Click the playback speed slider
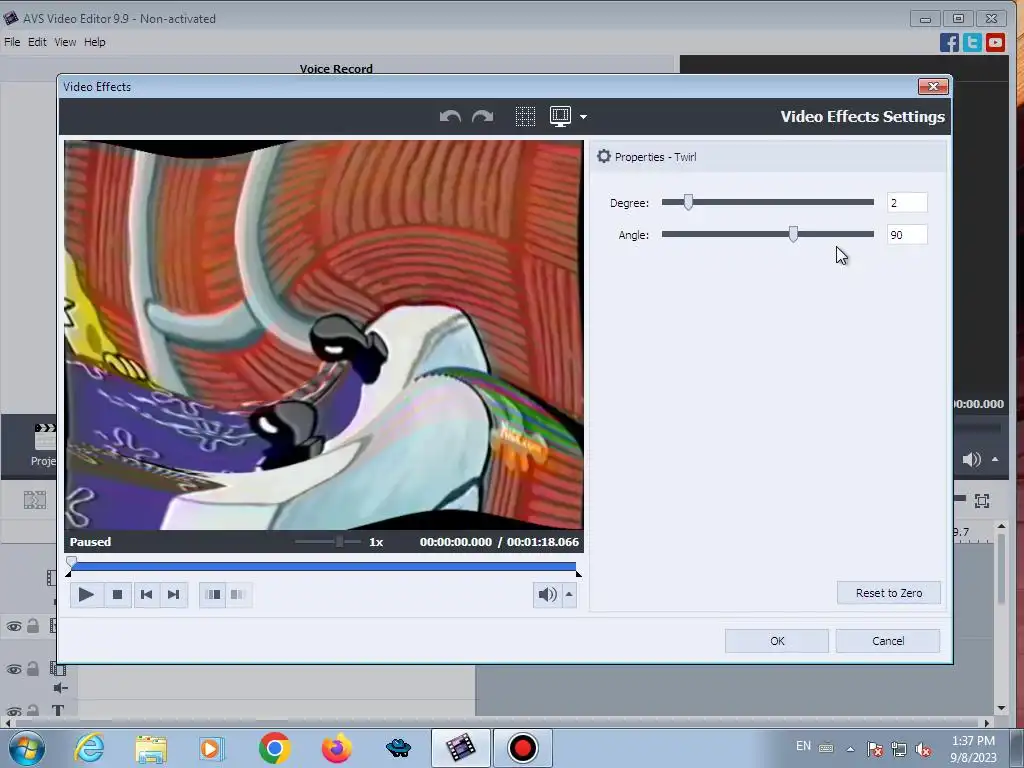The image size is (1024, 768). tap(328, 541)
